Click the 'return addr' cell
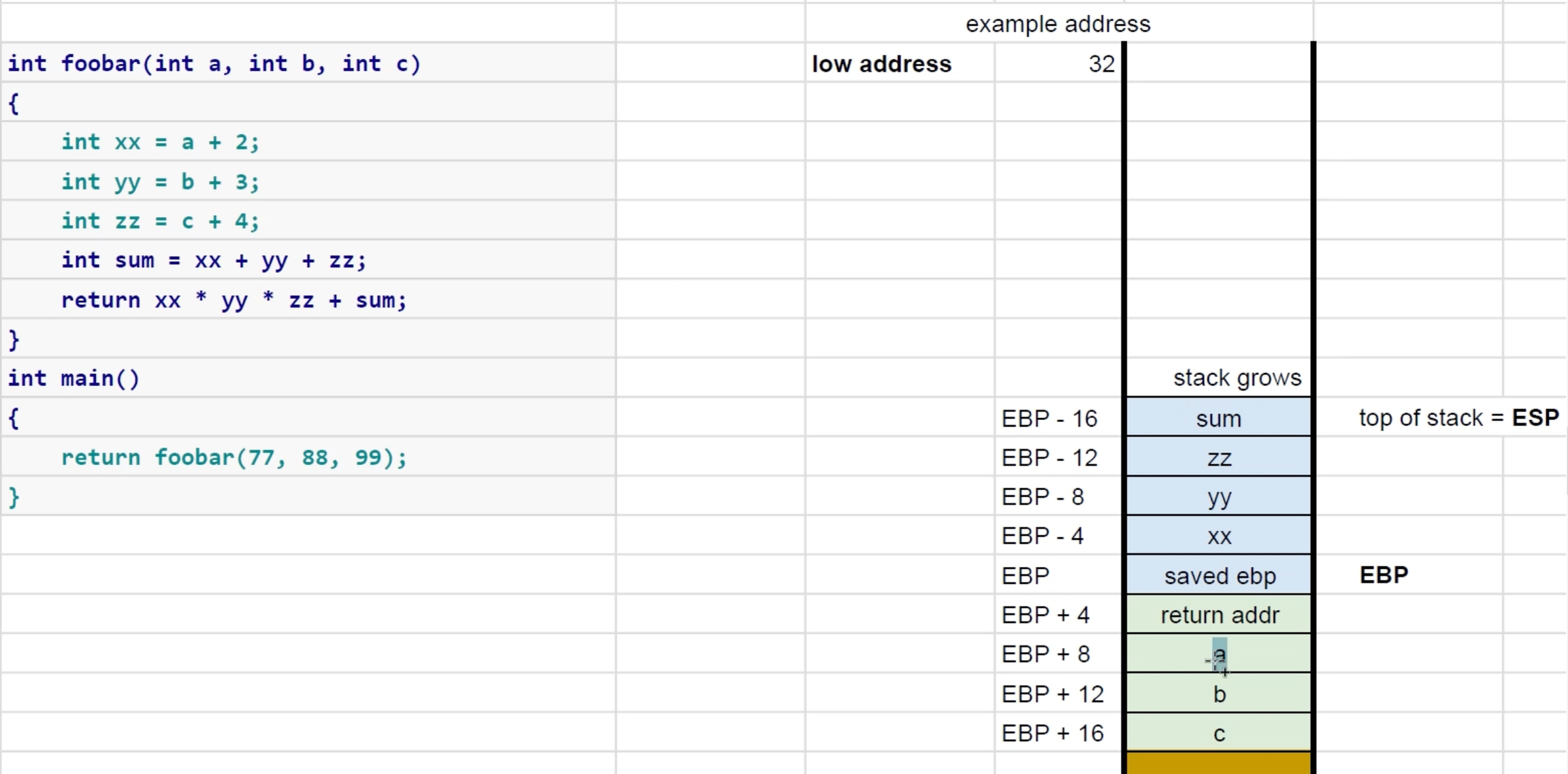 click(1218, 615)
